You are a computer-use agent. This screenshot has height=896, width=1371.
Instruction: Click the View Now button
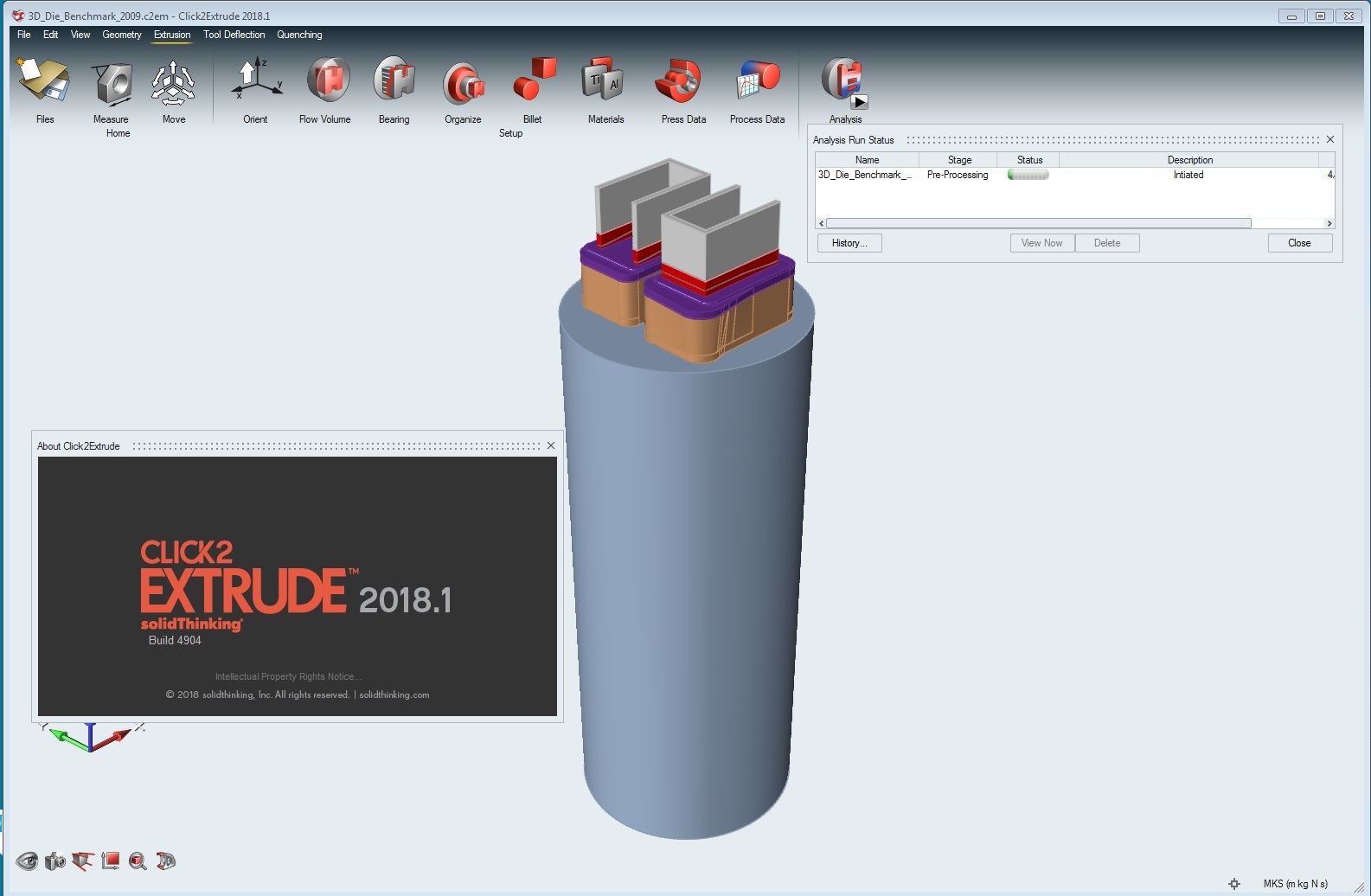click(x=1042, y=243)
